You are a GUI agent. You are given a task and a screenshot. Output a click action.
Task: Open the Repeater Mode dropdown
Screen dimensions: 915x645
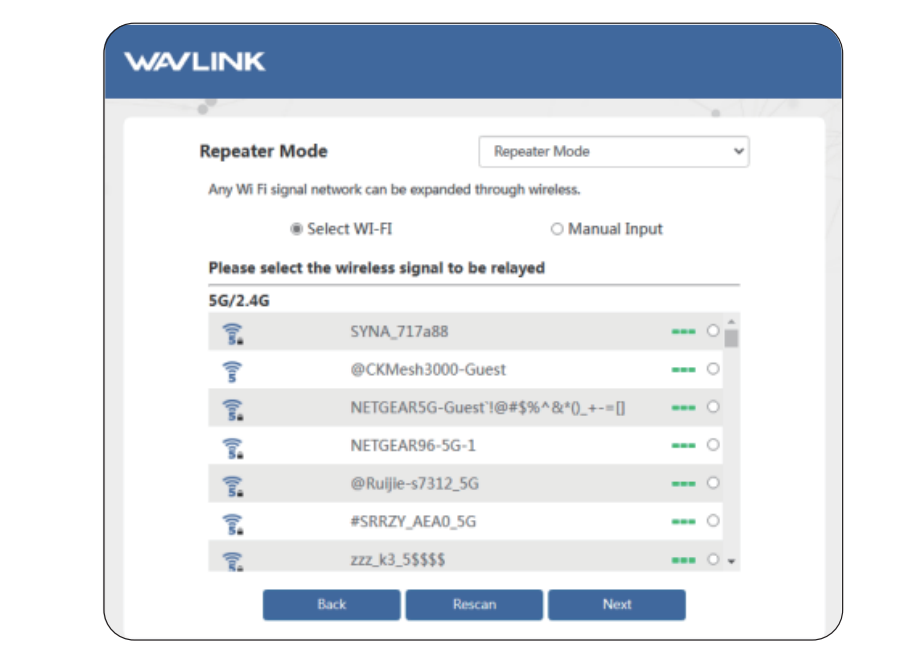(x=613, y=152)
